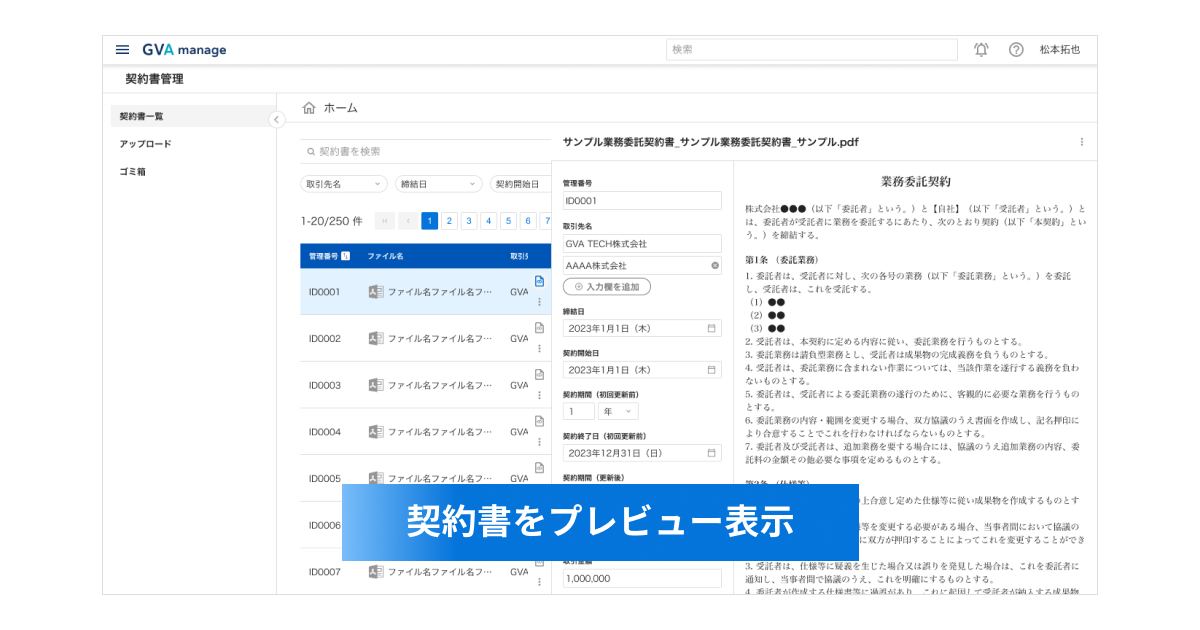
Task: Sort by the 管理番号 column sort icon
Action: click(x=346, y=257)
